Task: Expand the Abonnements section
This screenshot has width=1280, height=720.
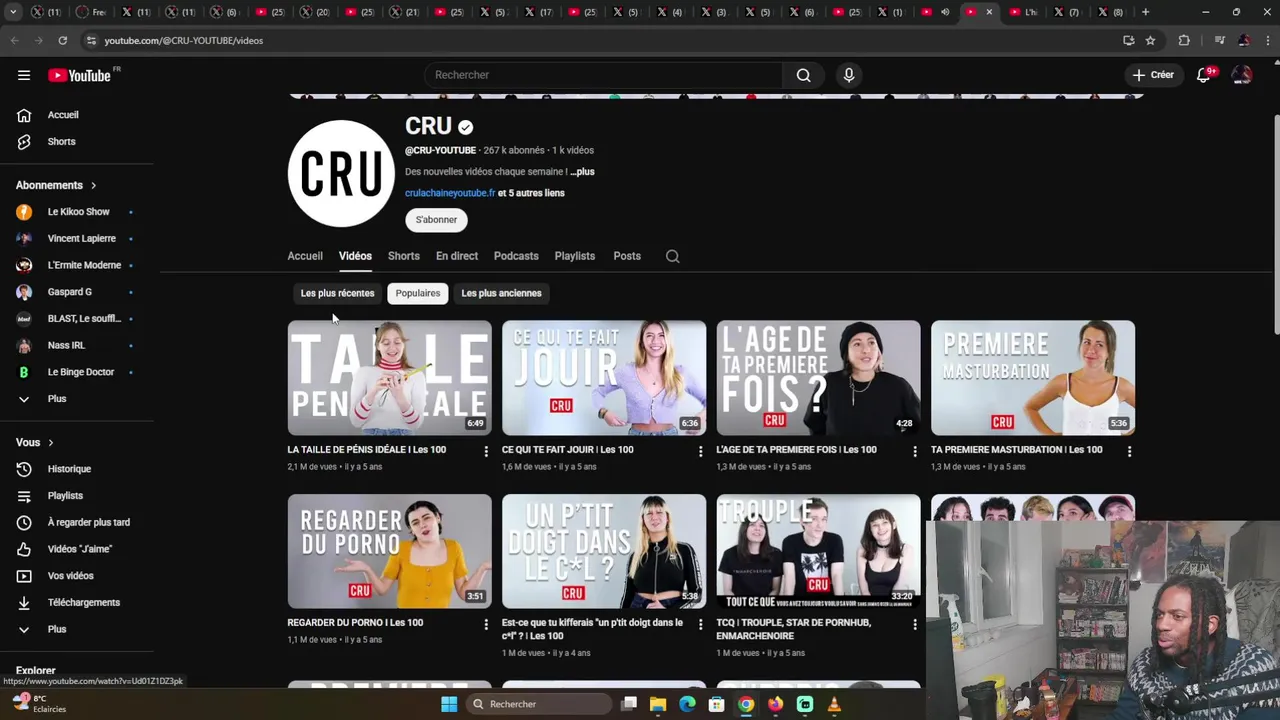Action: (57, 186)
